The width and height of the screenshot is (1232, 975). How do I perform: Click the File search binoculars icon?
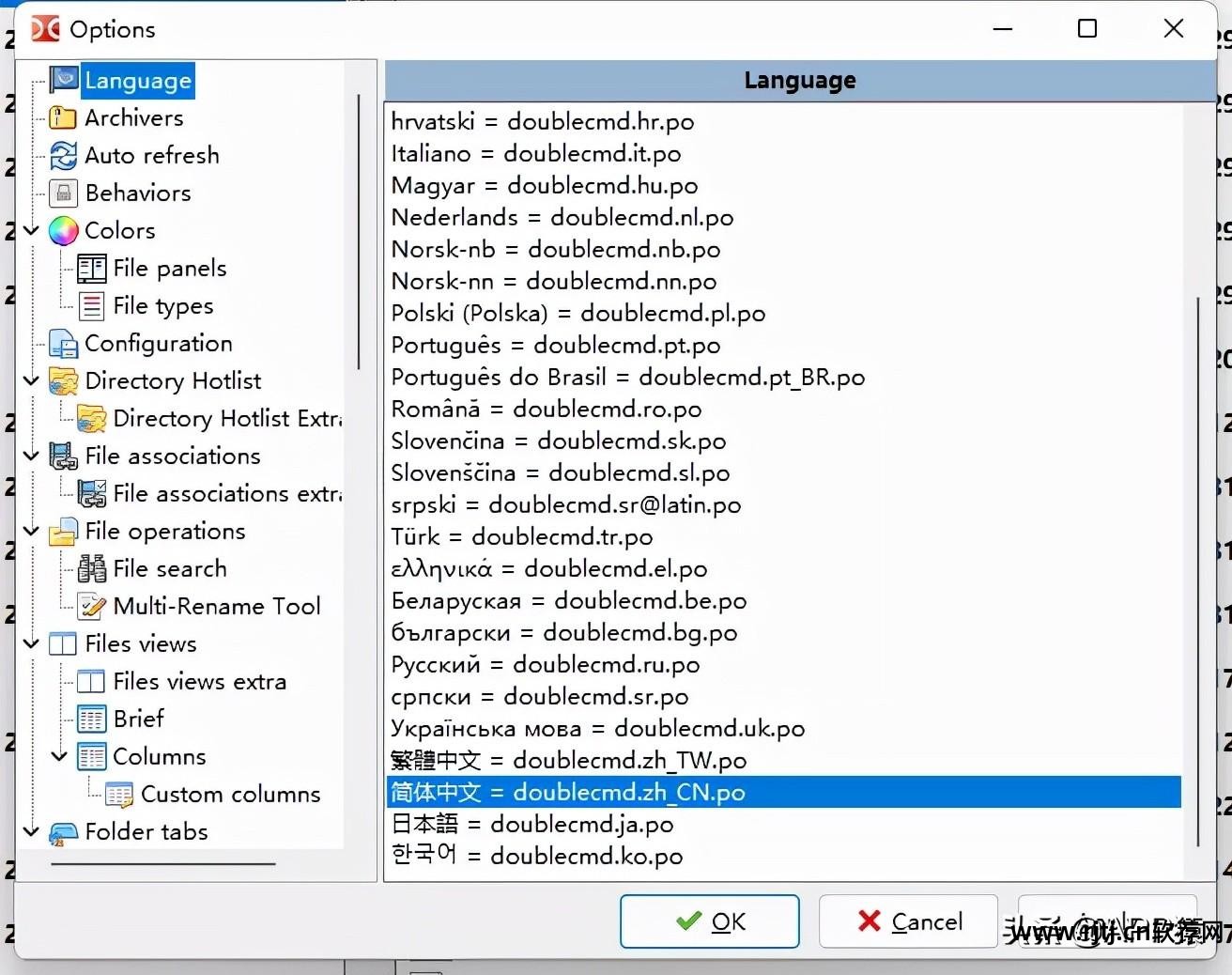91,568
